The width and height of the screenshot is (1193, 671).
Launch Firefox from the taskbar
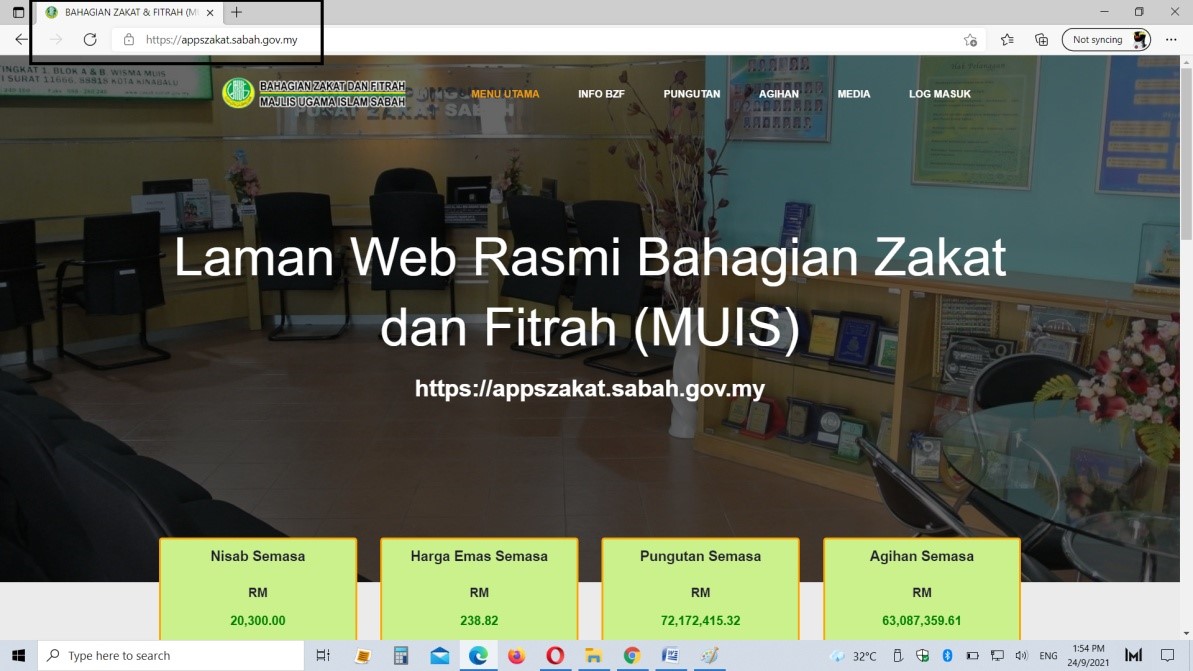pyautogui.click(x=516, y=656)
